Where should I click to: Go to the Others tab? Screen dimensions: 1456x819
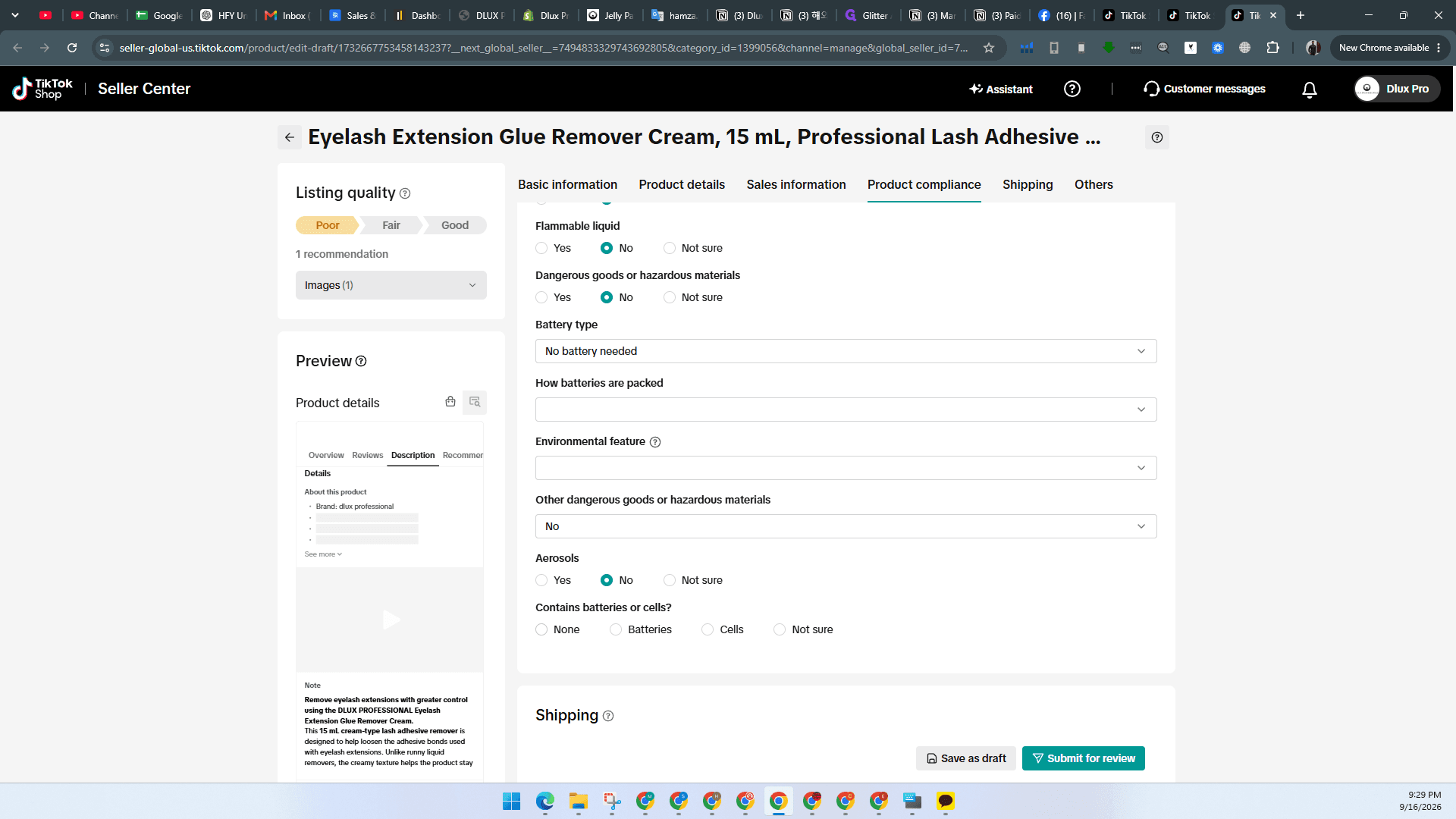(1094, 184)
